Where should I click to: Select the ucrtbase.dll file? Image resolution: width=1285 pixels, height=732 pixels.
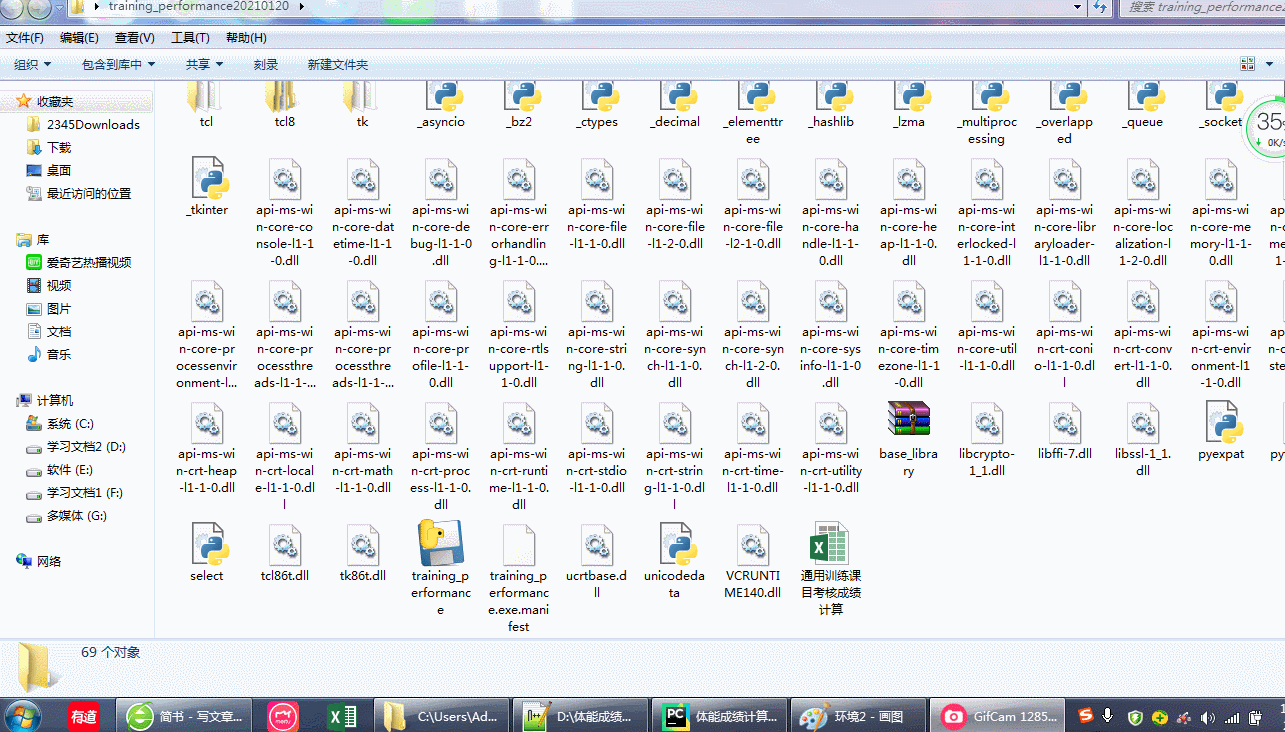pos(597,561)
